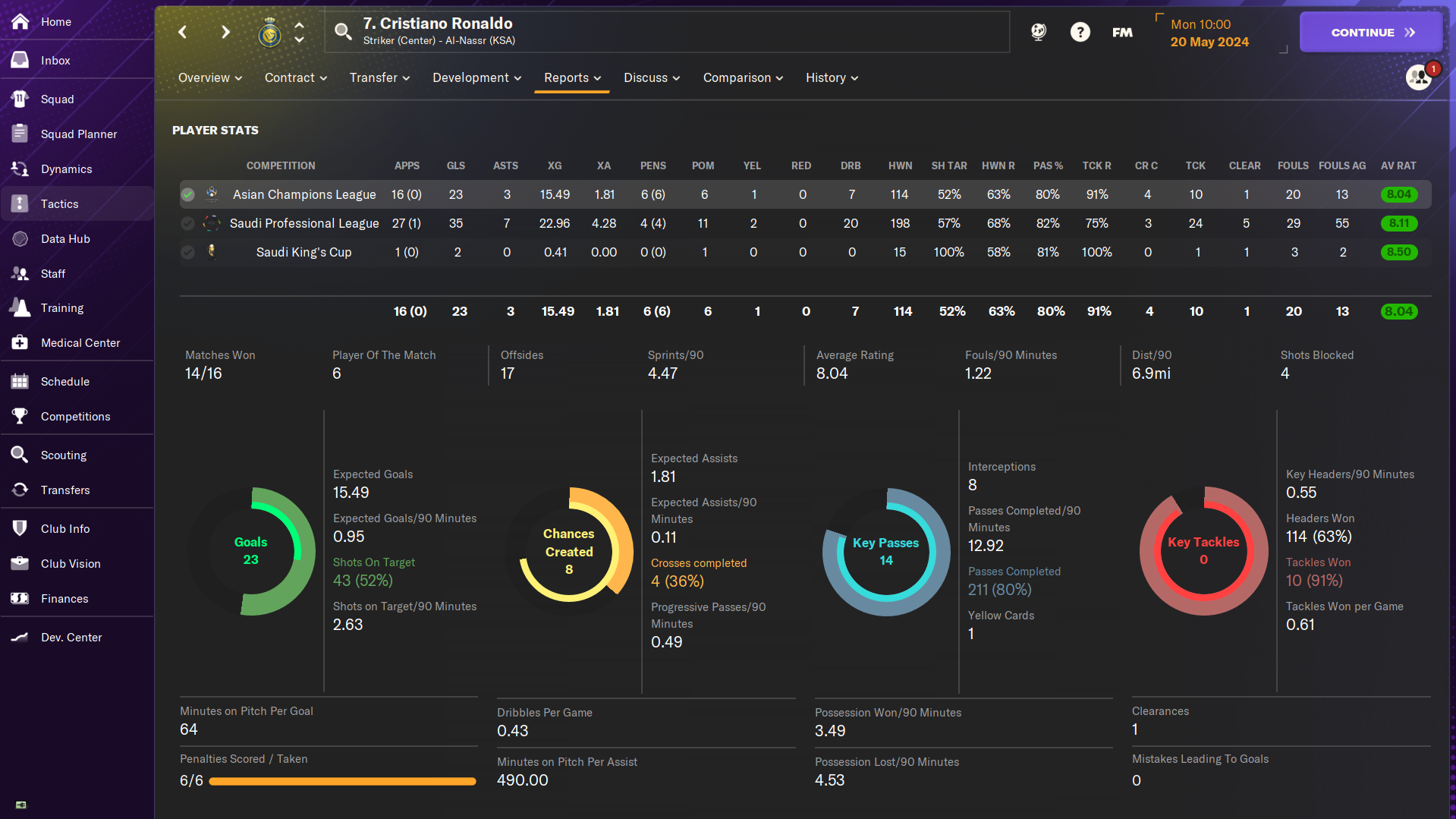Expand the Discuss dropdown
Viewport: 1456px width, 819px height.
652,77
